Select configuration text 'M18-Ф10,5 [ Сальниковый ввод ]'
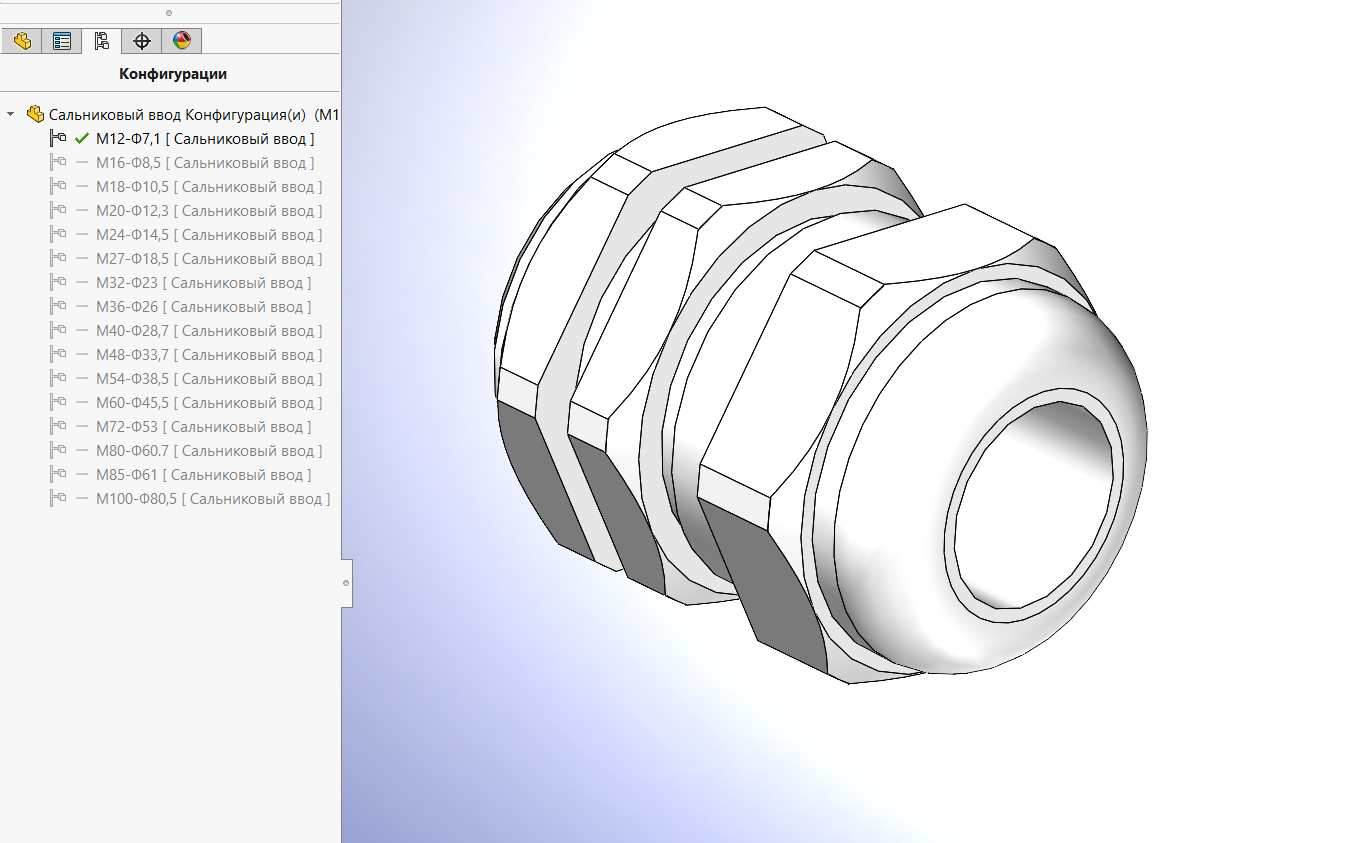The image size is (1364, 843). pos(209,187)
